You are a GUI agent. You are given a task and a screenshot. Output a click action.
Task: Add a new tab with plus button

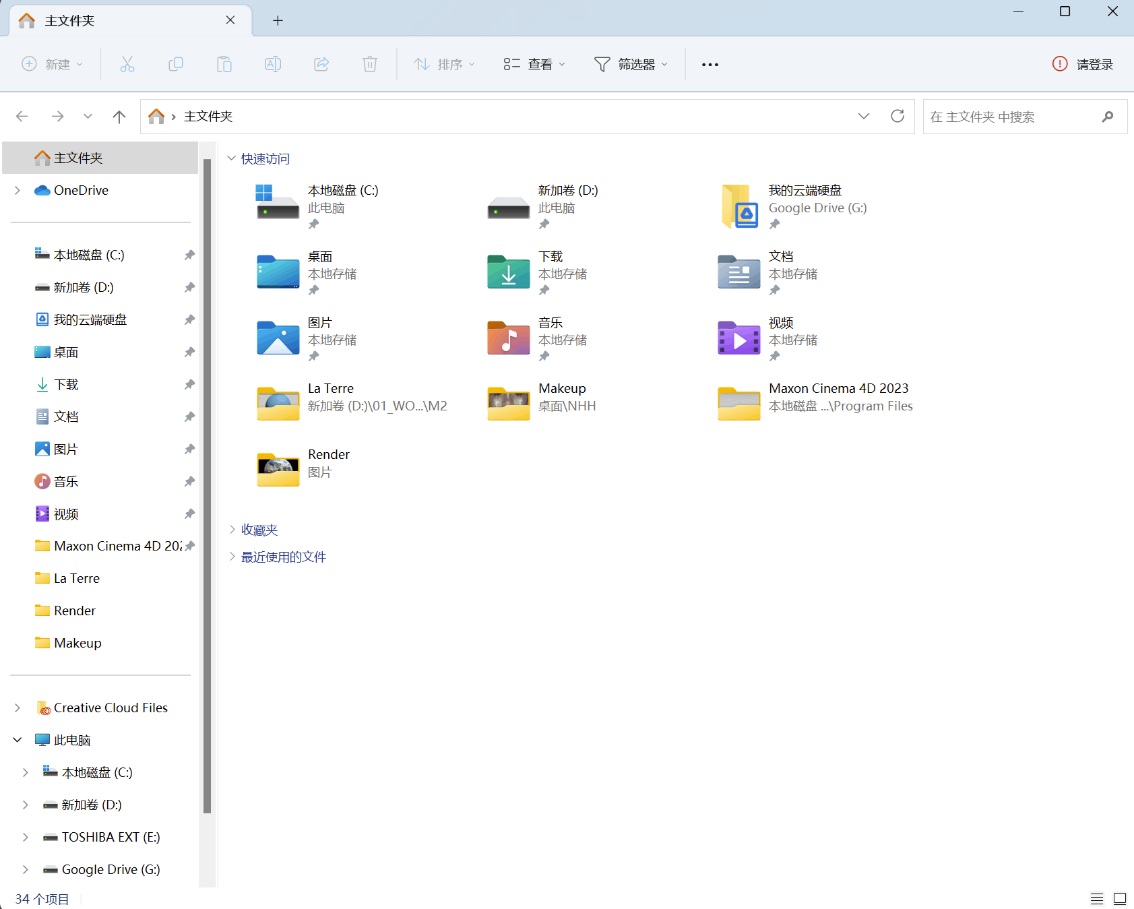[x=278, y=20]
